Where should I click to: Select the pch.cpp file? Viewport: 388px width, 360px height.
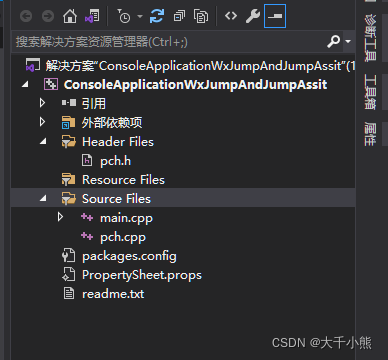point(123,237)
